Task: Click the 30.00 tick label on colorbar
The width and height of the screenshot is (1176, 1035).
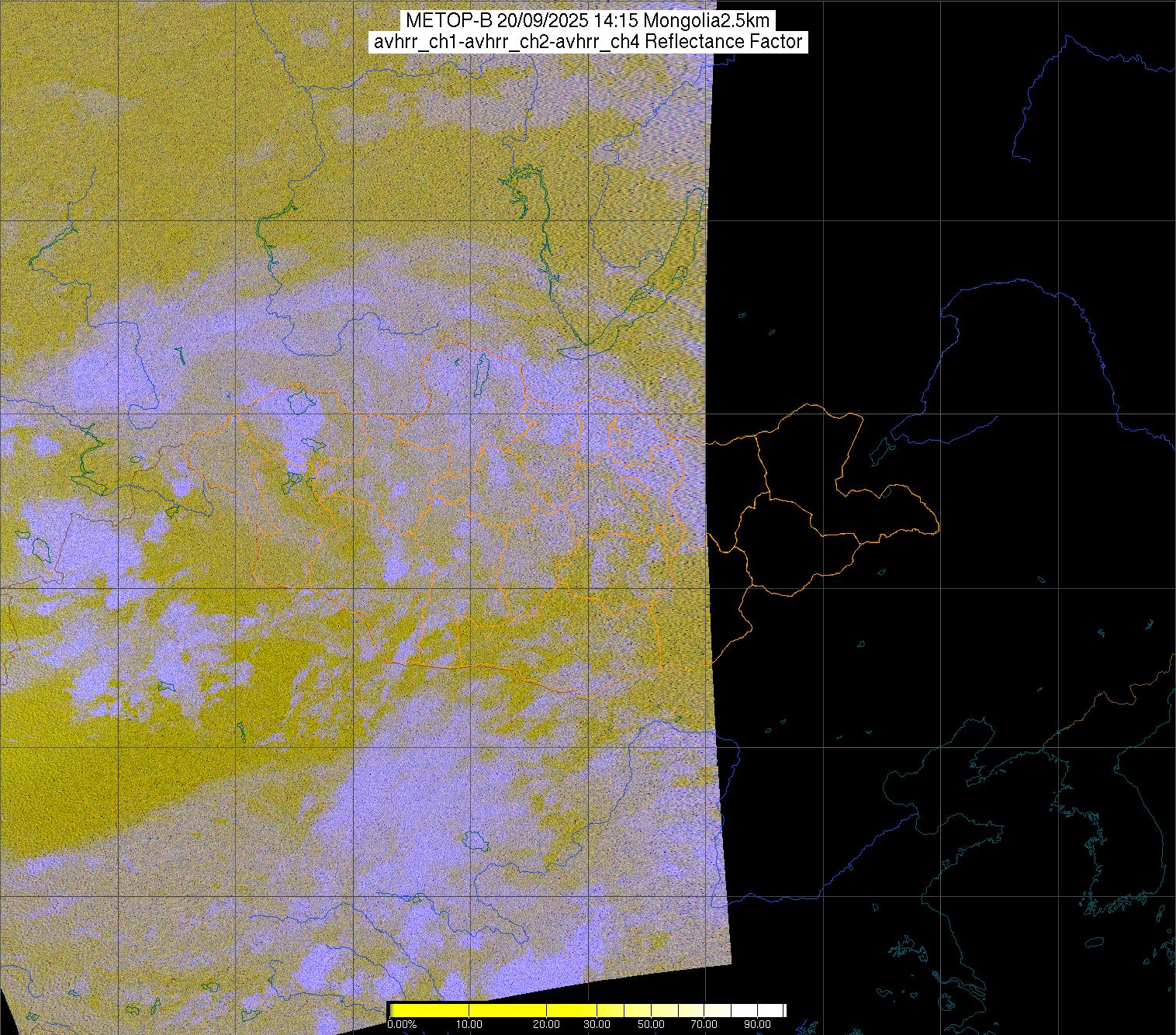Action: (x=596, y=1026)
